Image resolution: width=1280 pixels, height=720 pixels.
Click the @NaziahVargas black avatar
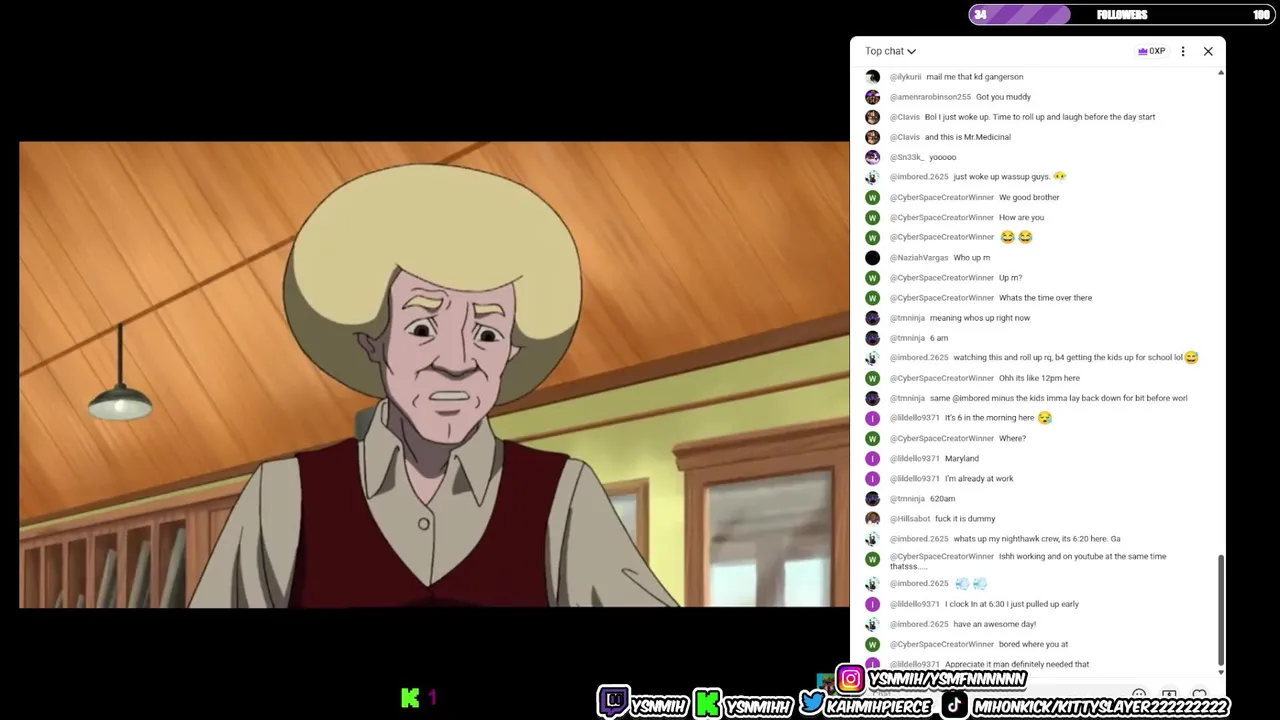coord(873,258)
